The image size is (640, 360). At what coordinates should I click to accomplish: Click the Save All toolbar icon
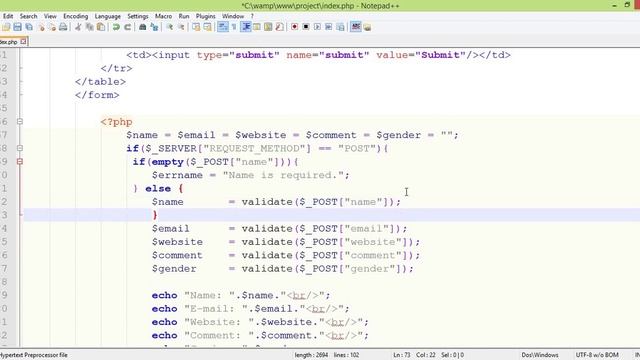pos(29,27)
